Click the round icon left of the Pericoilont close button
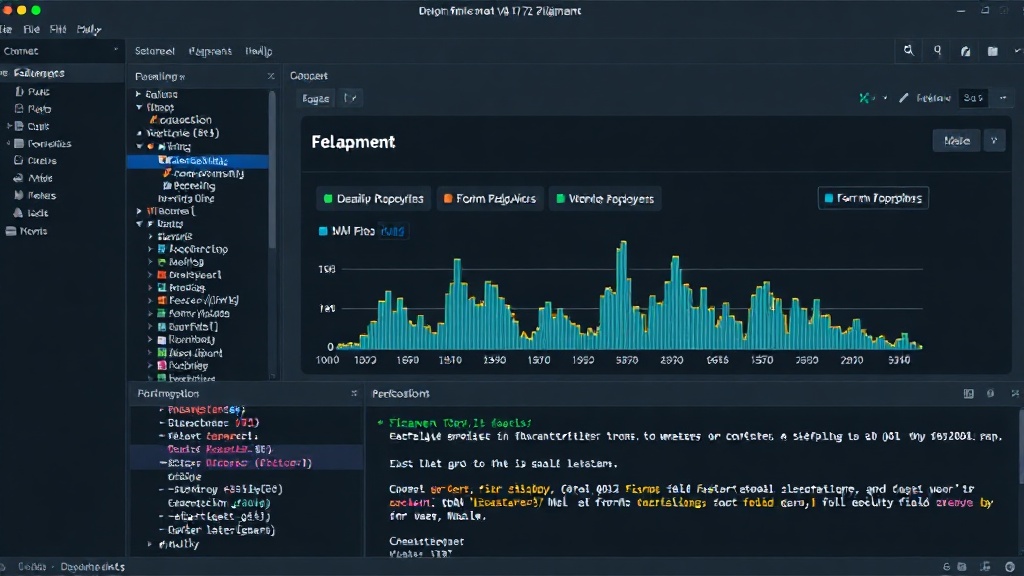 (x=991, y=393)
